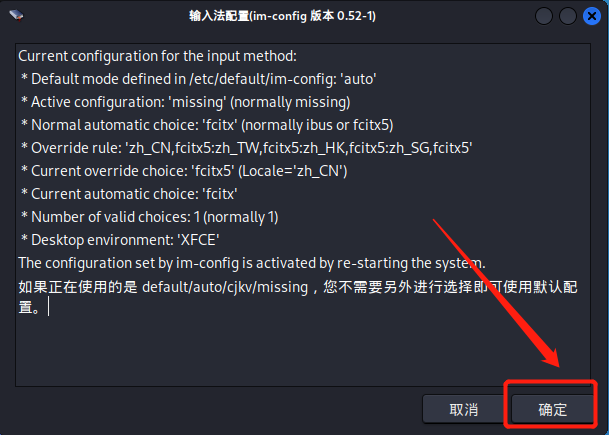Minimize the input method configuration window
This screenshot has width=609, height=435.
(x=545, y=16)
